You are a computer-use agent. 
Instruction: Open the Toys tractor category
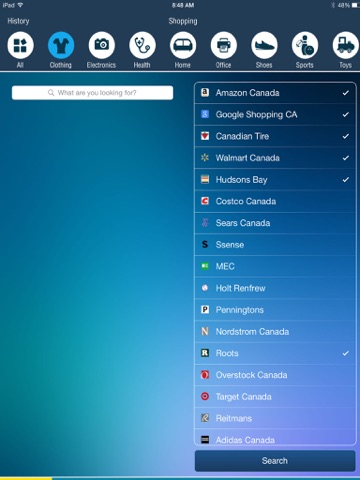(x=346, y=45)
